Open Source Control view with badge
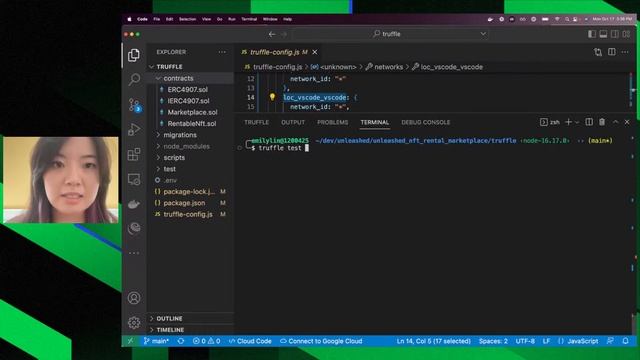 click(x=134, y=105)
